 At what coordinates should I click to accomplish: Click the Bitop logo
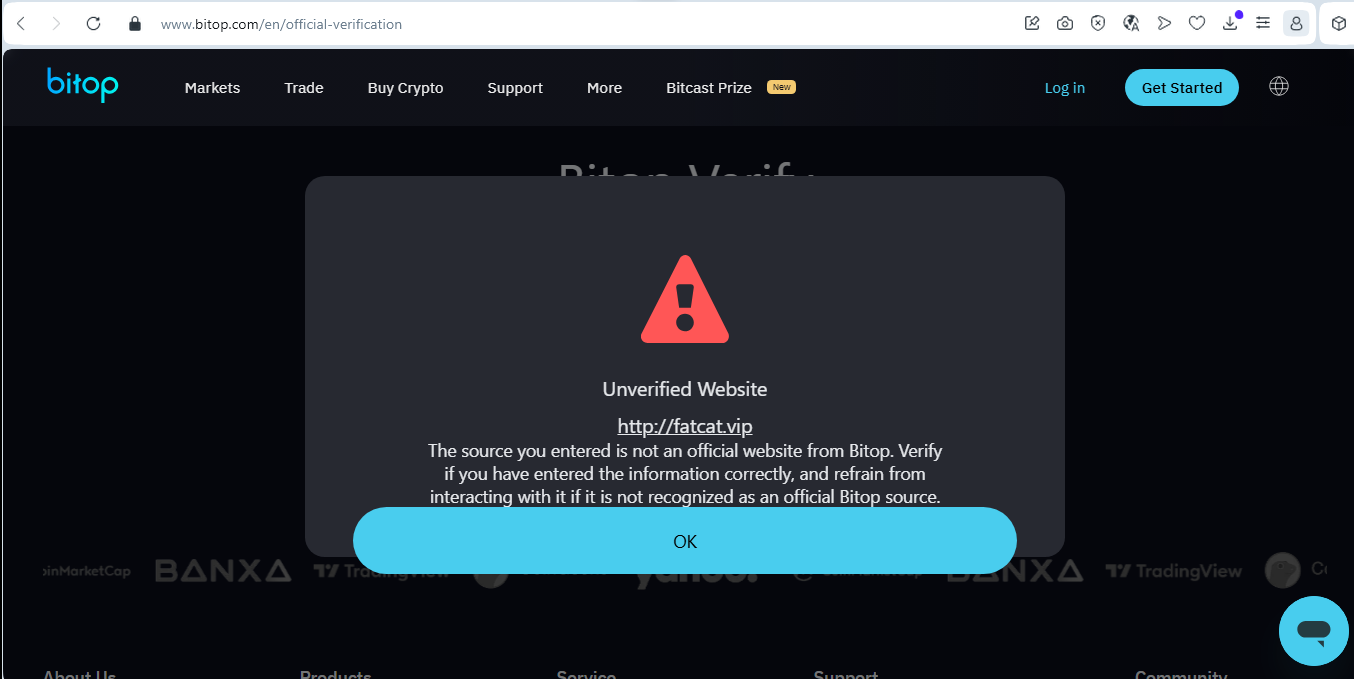[x=82, y=85]
